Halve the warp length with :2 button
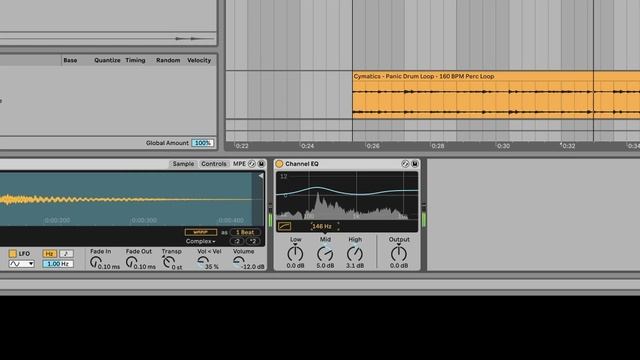The width and height of the screenshot is (640, 360). pos(237,241)
